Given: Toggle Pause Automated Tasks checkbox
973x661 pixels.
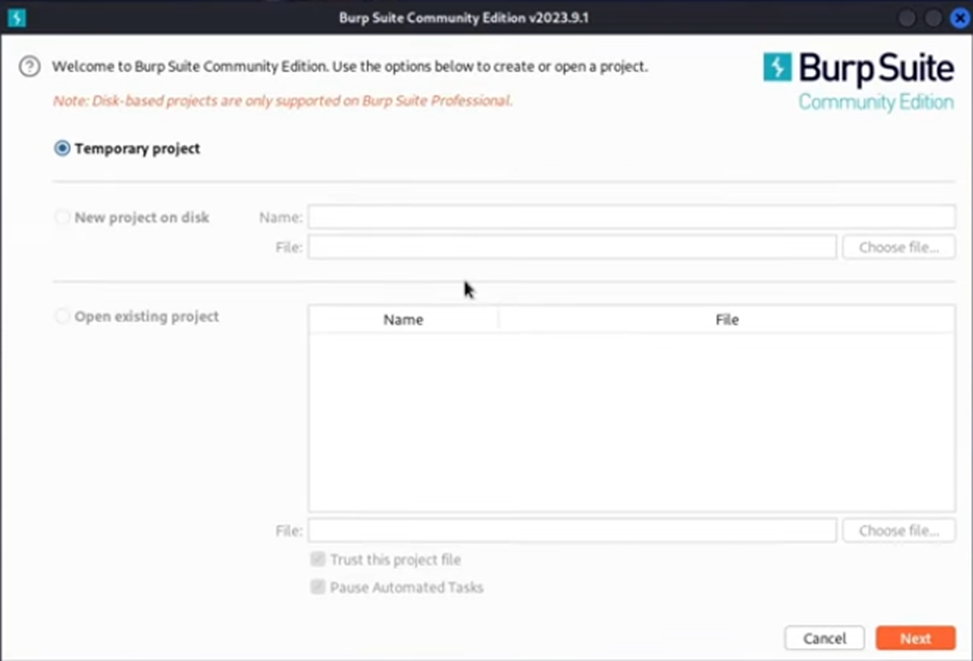Looking at the screenshot, I should click(318, 587).
